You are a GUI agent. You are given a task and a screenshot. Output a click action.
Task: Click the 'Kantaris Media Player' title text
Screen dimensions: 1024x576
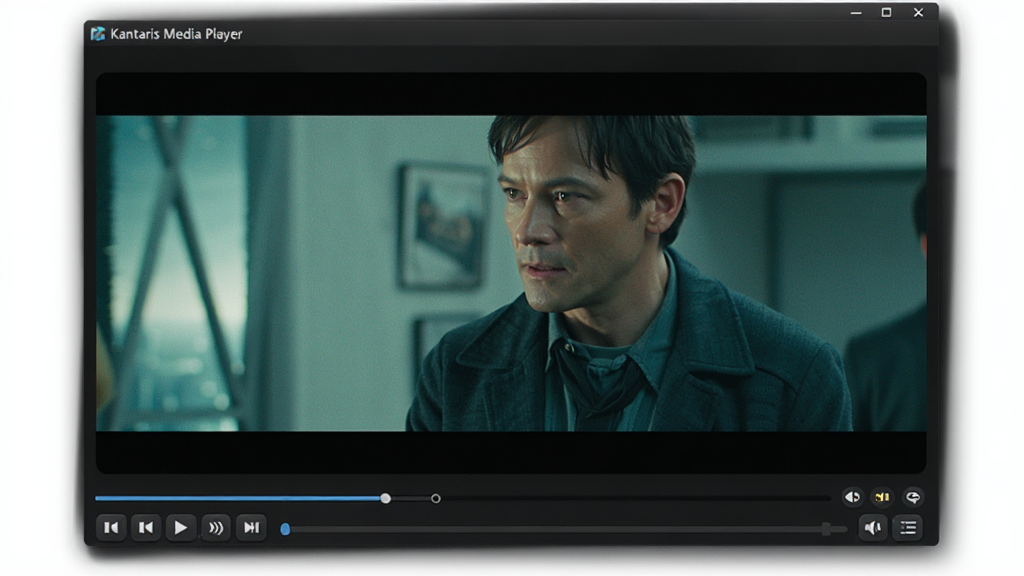click(x=176, y=34)
